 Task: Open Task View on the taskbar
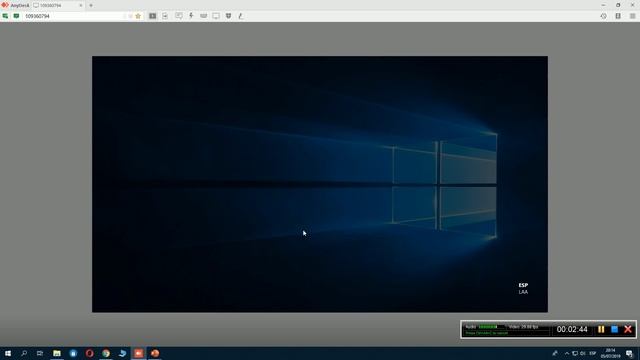point(40,353)
